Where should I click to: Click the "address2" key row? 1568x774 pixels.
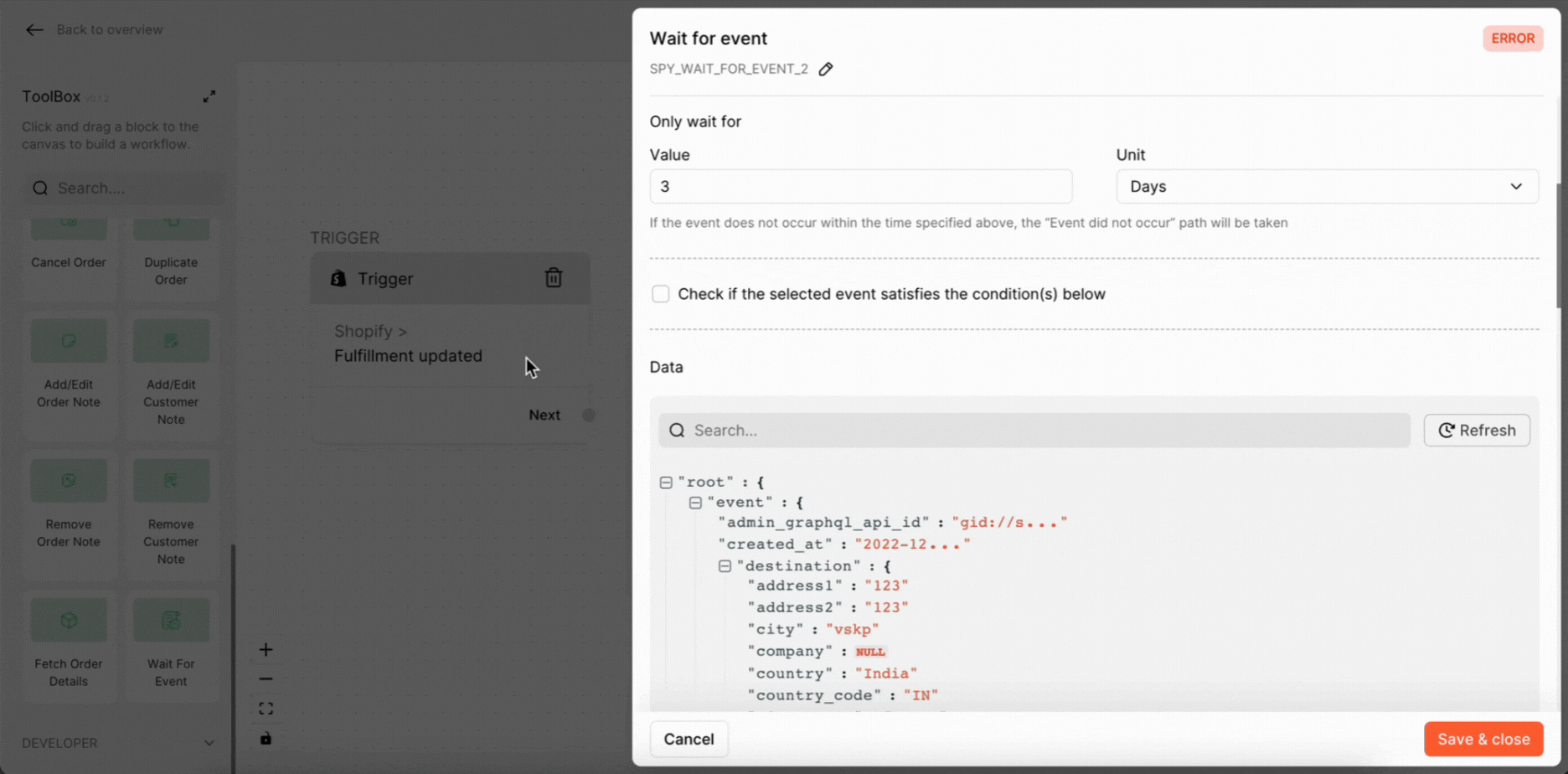828,607
